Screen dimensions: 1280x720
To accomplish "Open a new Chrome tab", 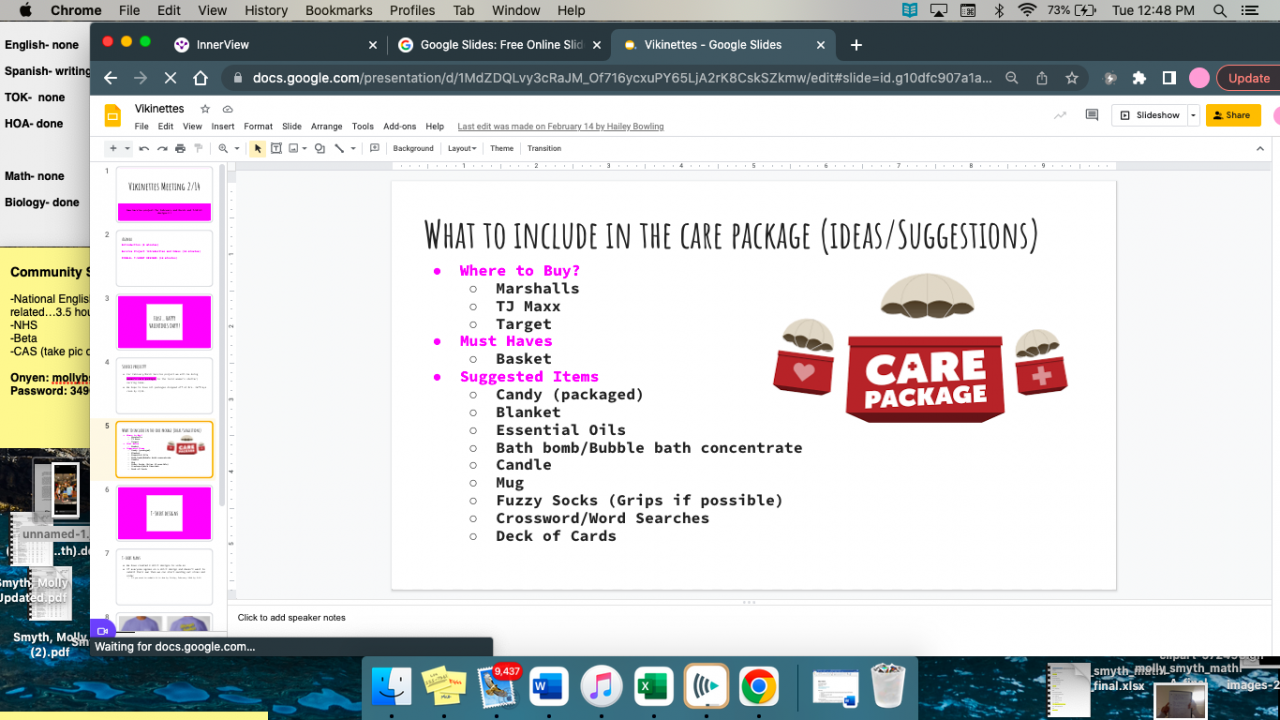I will 856,45.
